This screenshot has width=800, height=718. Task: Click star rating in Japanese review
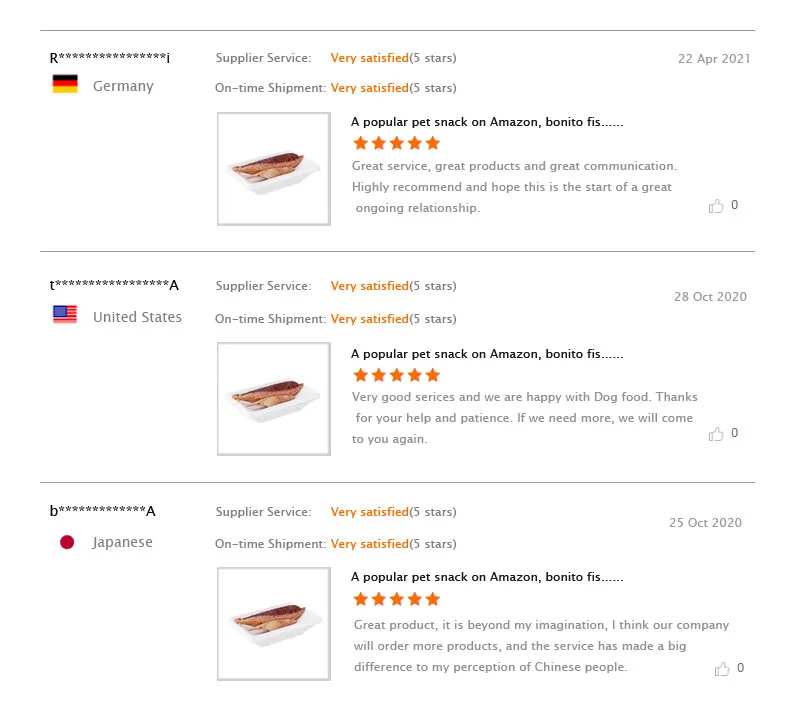tap(396, 600)
